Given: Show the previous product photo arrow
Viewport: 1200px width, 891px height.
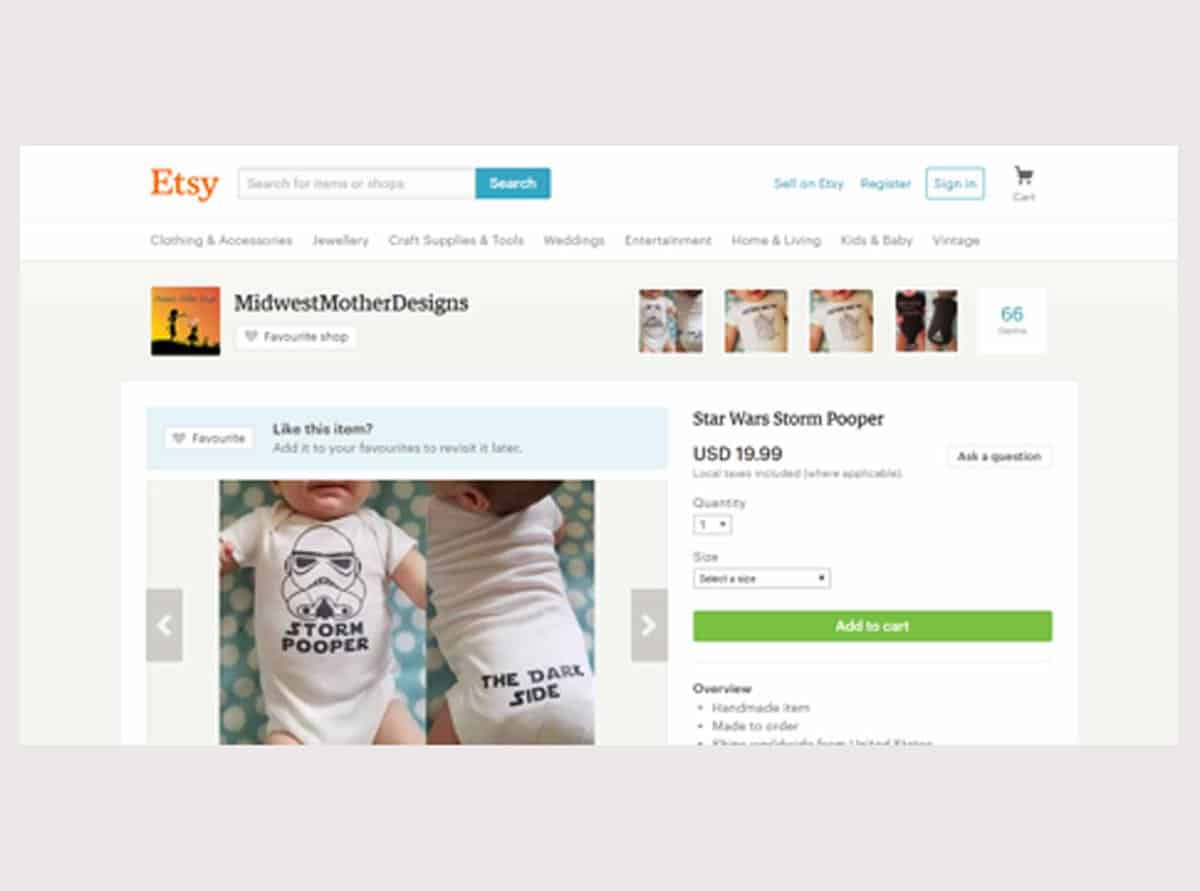Looking at the screenshot, I should (x=164, y=625).
